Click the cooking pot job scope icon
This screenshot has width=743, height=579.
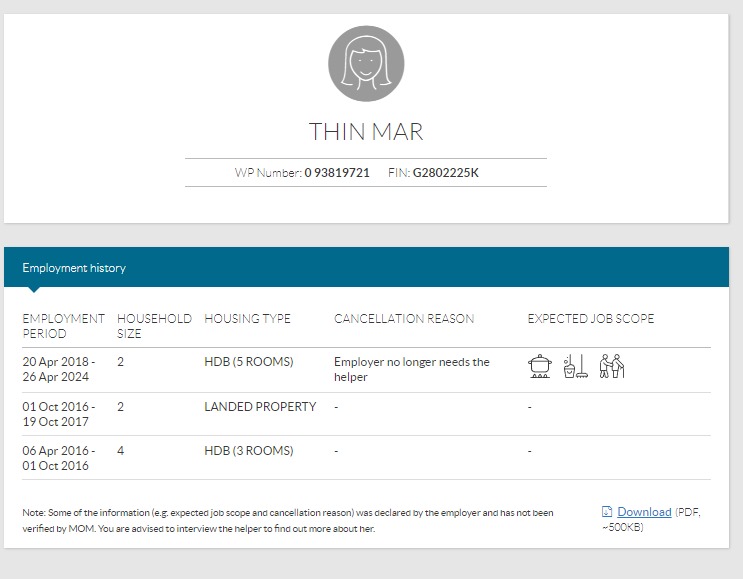click(539, 367)
